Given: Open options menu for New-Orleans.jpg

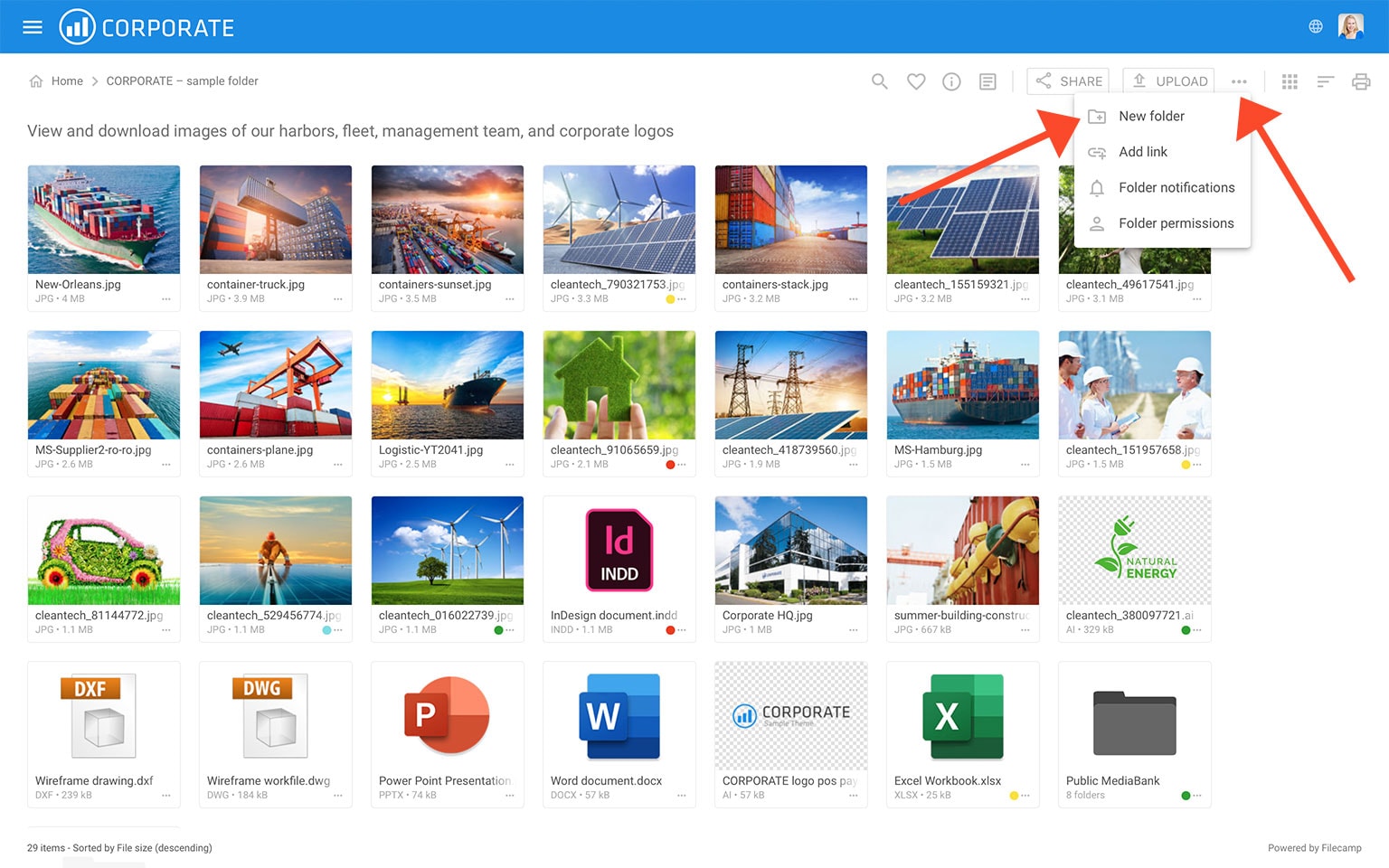Looking at the screenshot, I should click(x=166, y=299).
